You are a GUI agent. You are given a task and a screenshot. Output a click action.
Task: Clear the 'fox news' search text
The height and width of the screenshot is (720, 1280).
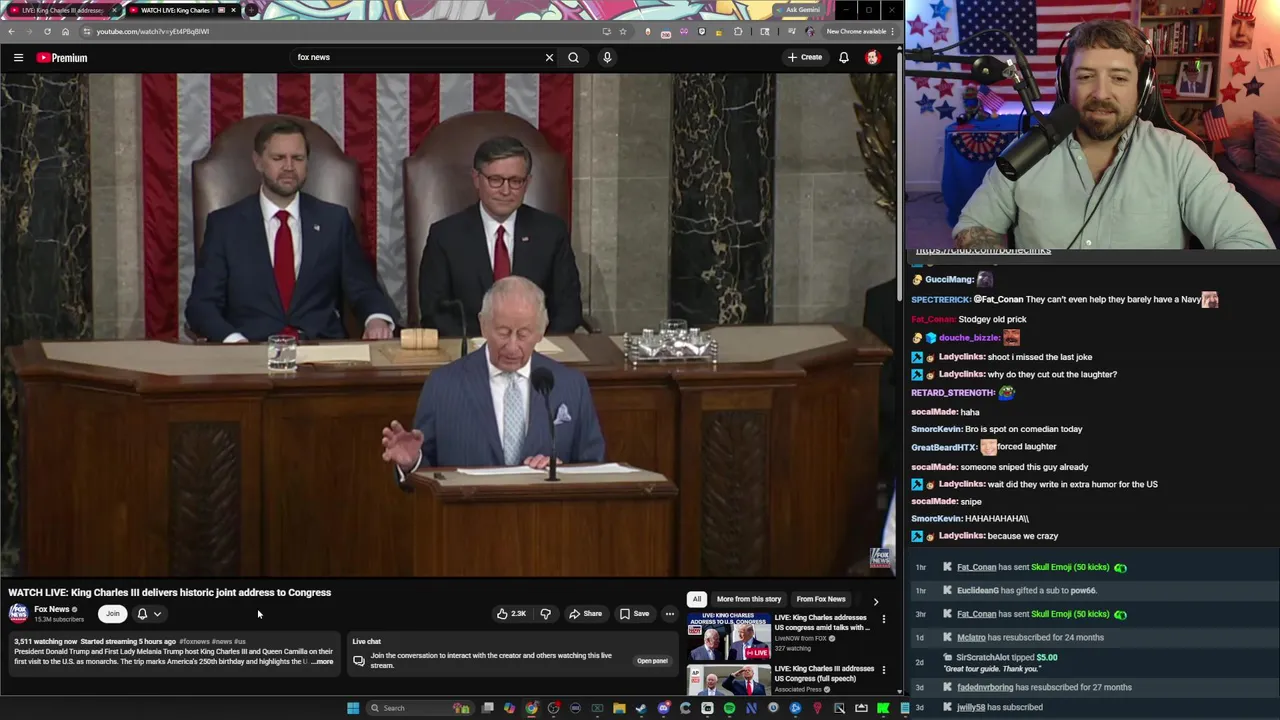click(549, 57)
